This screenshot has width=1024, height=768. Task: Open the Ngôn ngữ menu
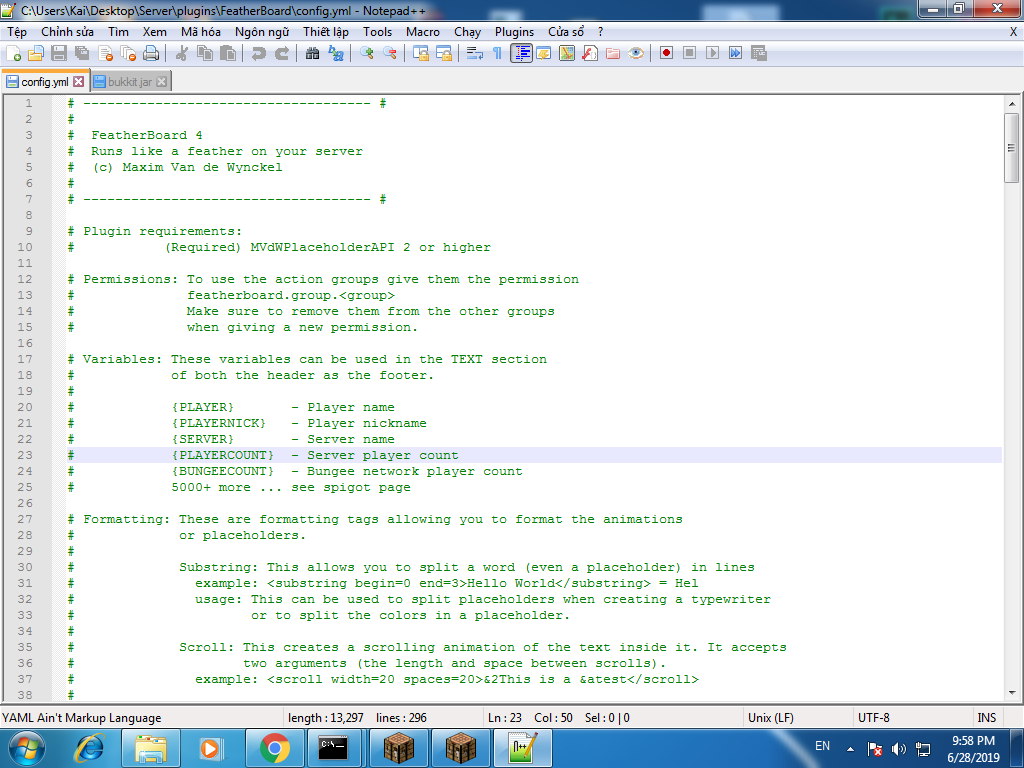click(x=262, y=32)
